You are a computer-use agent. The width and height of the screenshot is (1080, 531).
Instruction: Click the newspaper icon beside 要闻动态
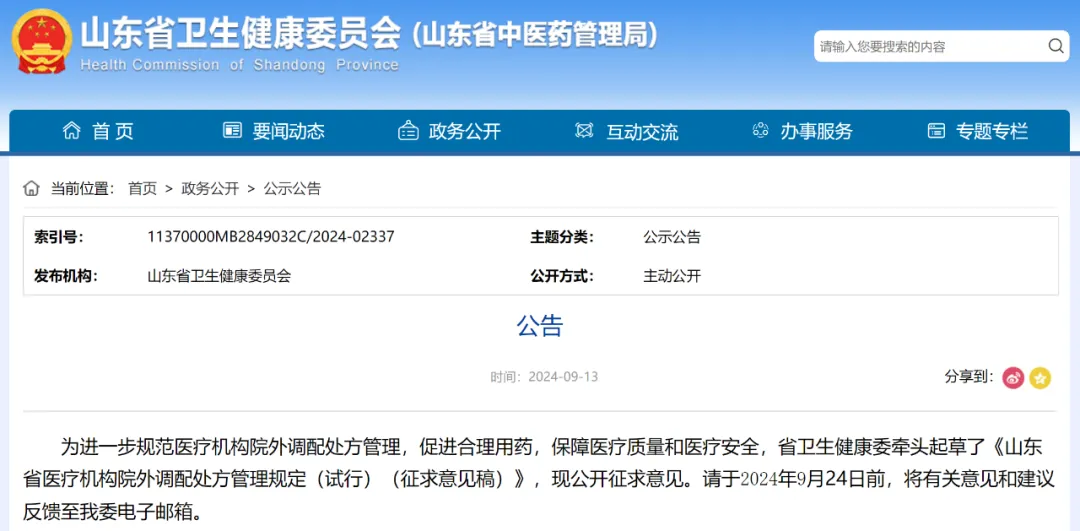pos(232,131)
